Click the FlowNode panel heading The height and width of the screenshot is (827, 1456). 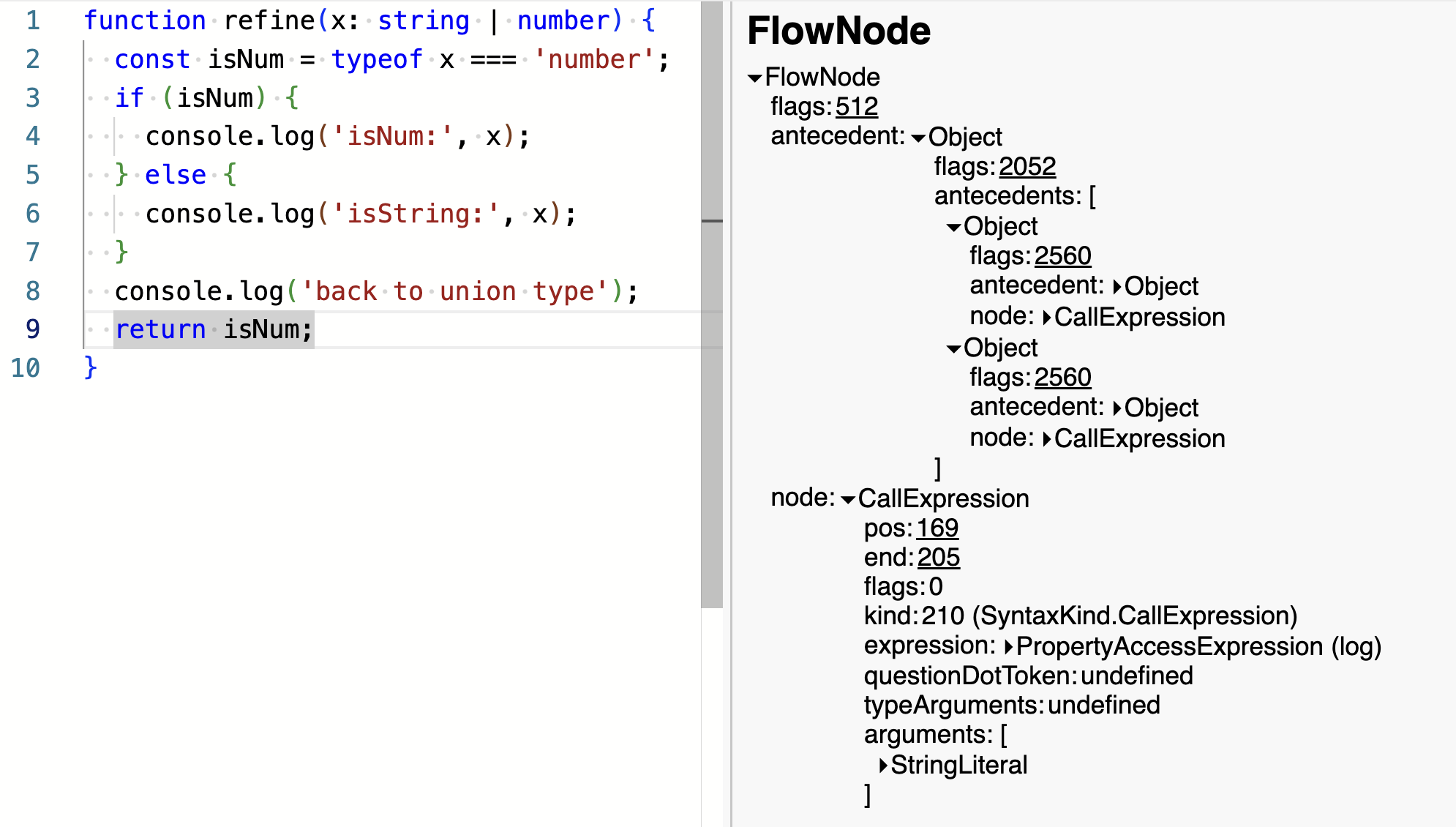click(x=838, y=31)
